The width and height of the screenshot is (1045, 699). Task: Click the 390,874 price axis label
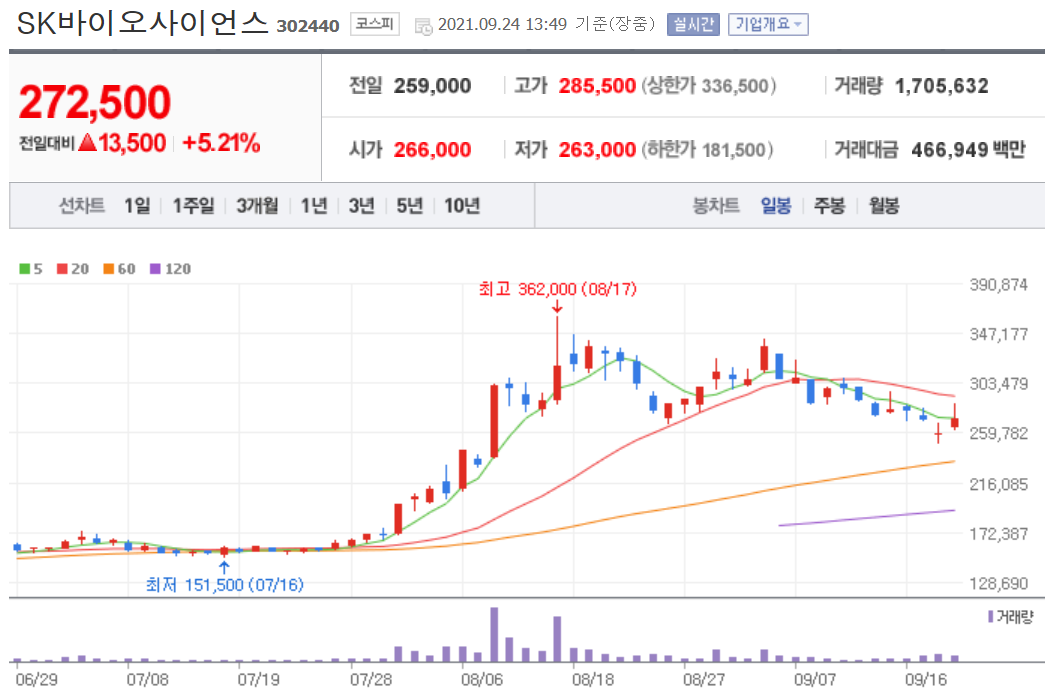tap(998, 285)
